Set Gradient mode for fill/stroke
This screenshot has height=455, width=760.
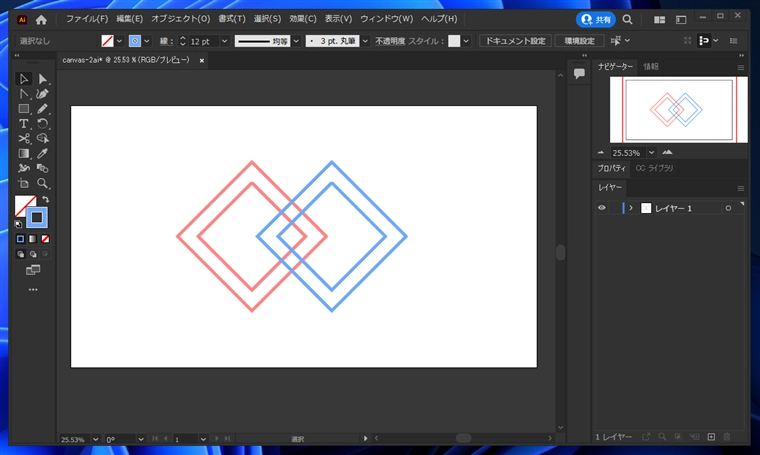pos(32,239)
